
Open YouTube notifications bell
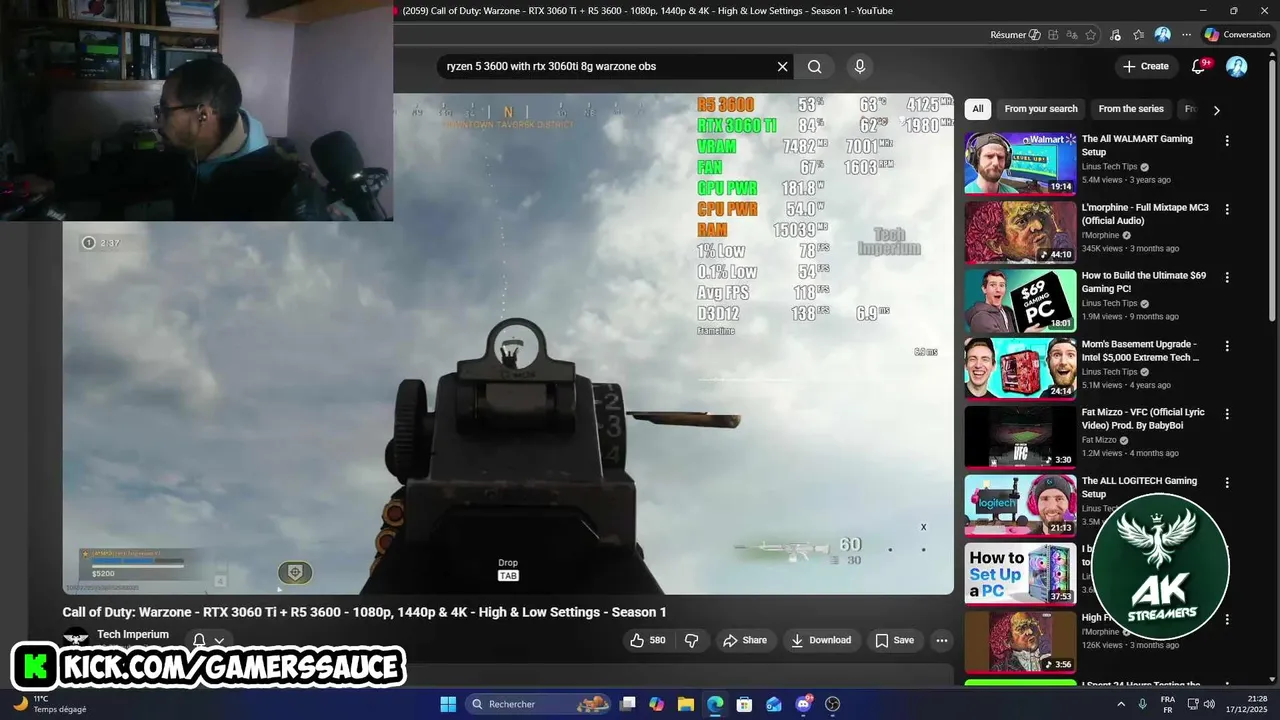(x=1199, y=66)
